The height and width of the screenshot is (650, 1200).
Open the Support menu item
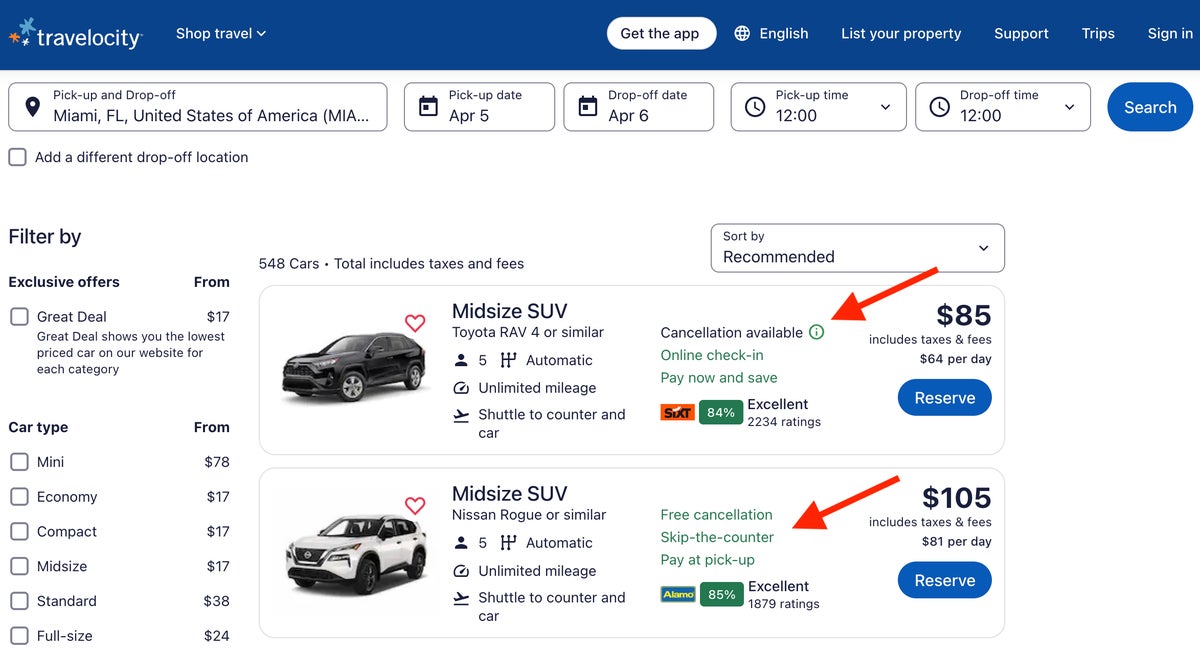coord(1020,32)
